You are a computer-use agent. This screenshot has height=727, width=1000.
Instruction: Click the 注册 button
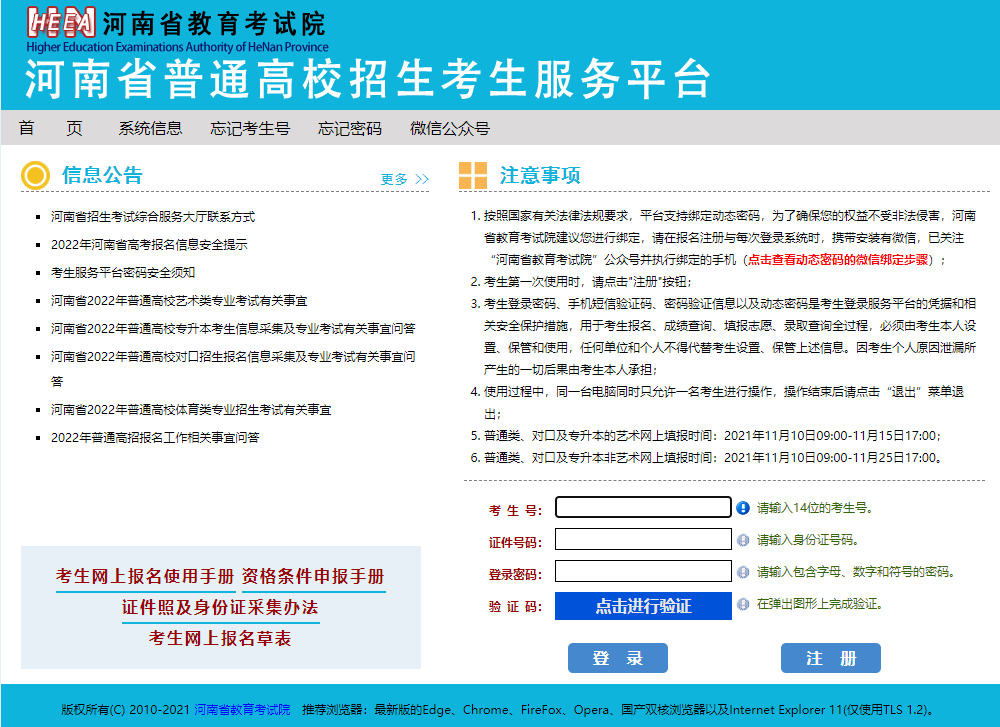point(830,658)
